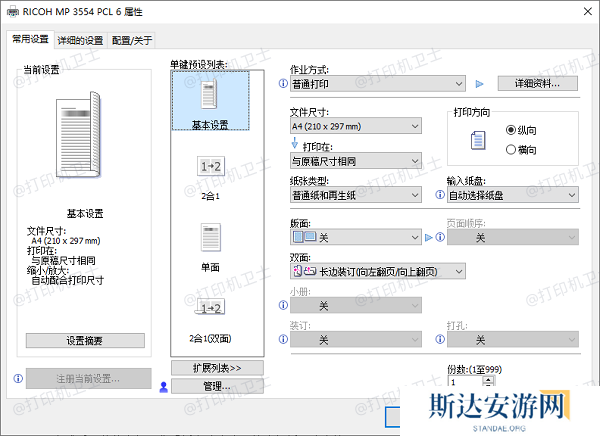
Task: Click blue arrow next to 详细资料 button
Action: coord(479,84)
